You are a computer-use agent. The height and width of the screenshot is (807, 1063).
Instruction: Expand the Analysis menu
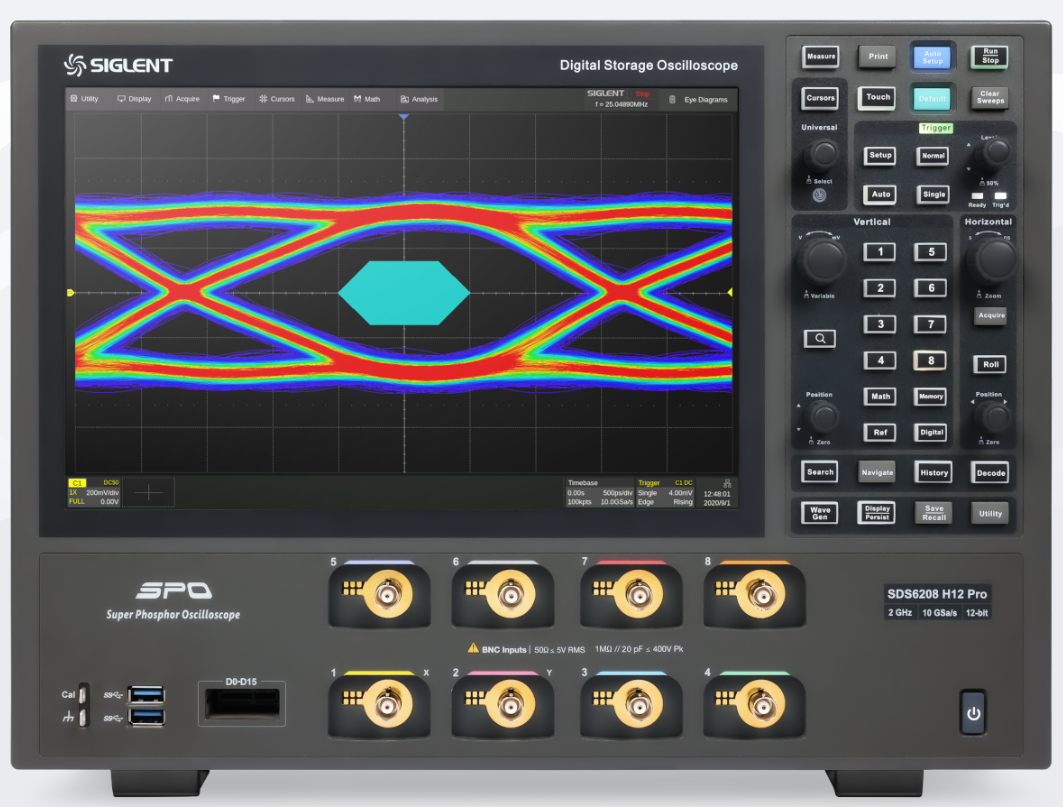point(419,99)
